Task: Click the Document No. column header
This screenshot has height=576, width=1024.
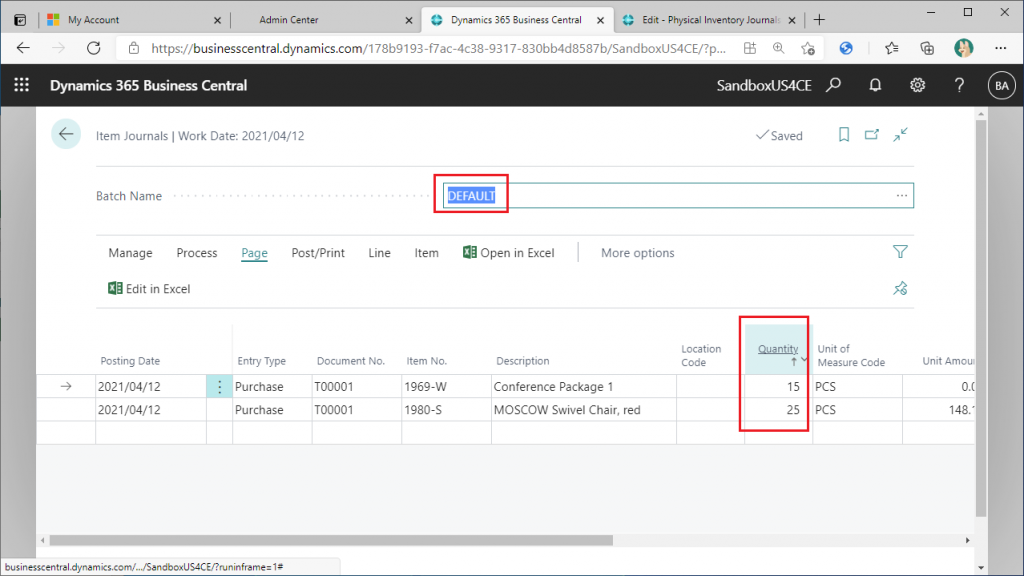Action: tap(351, 360)
